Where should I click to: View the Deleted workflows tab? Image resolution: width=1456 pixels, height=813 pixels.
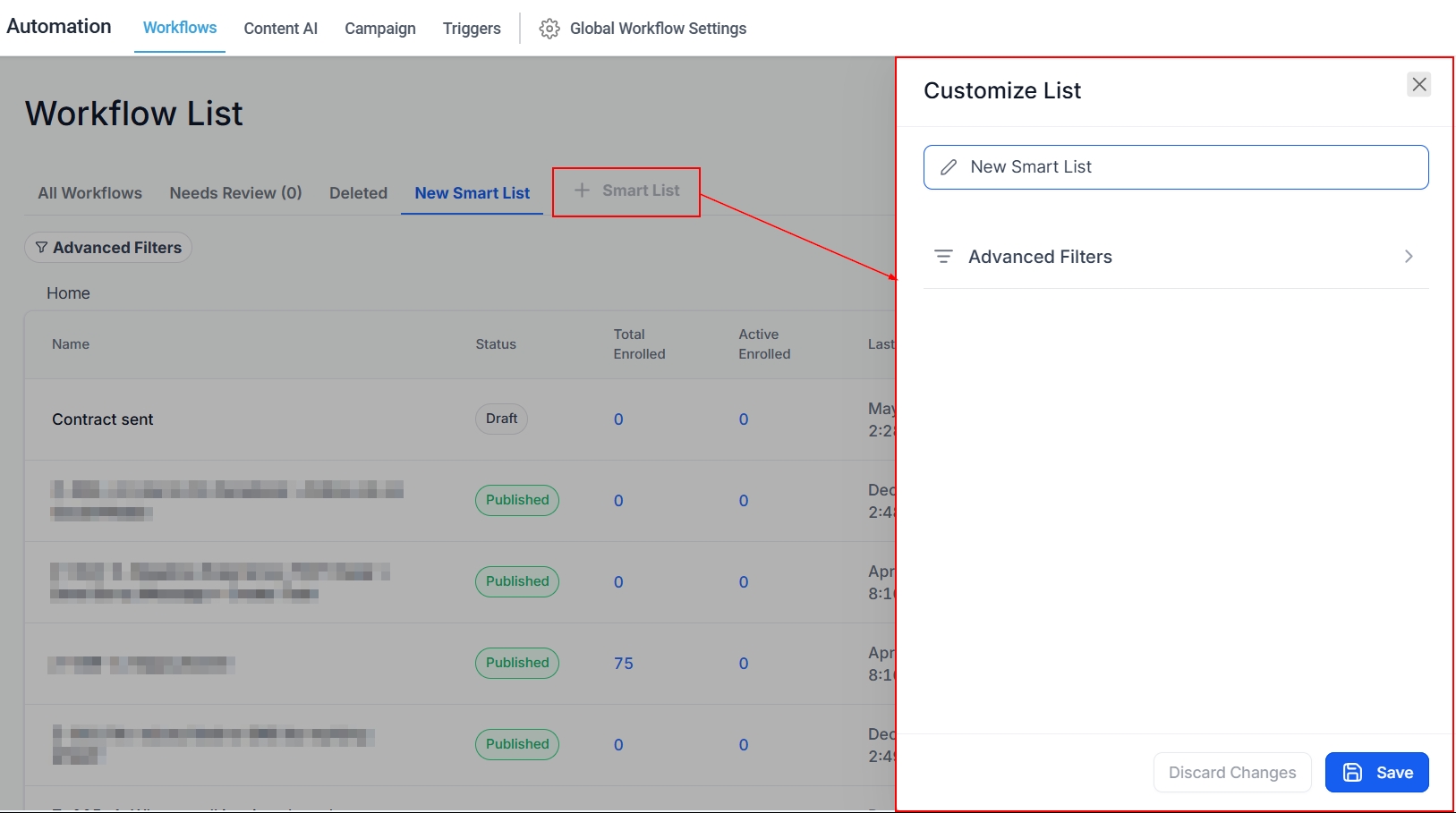coord(358,193)
